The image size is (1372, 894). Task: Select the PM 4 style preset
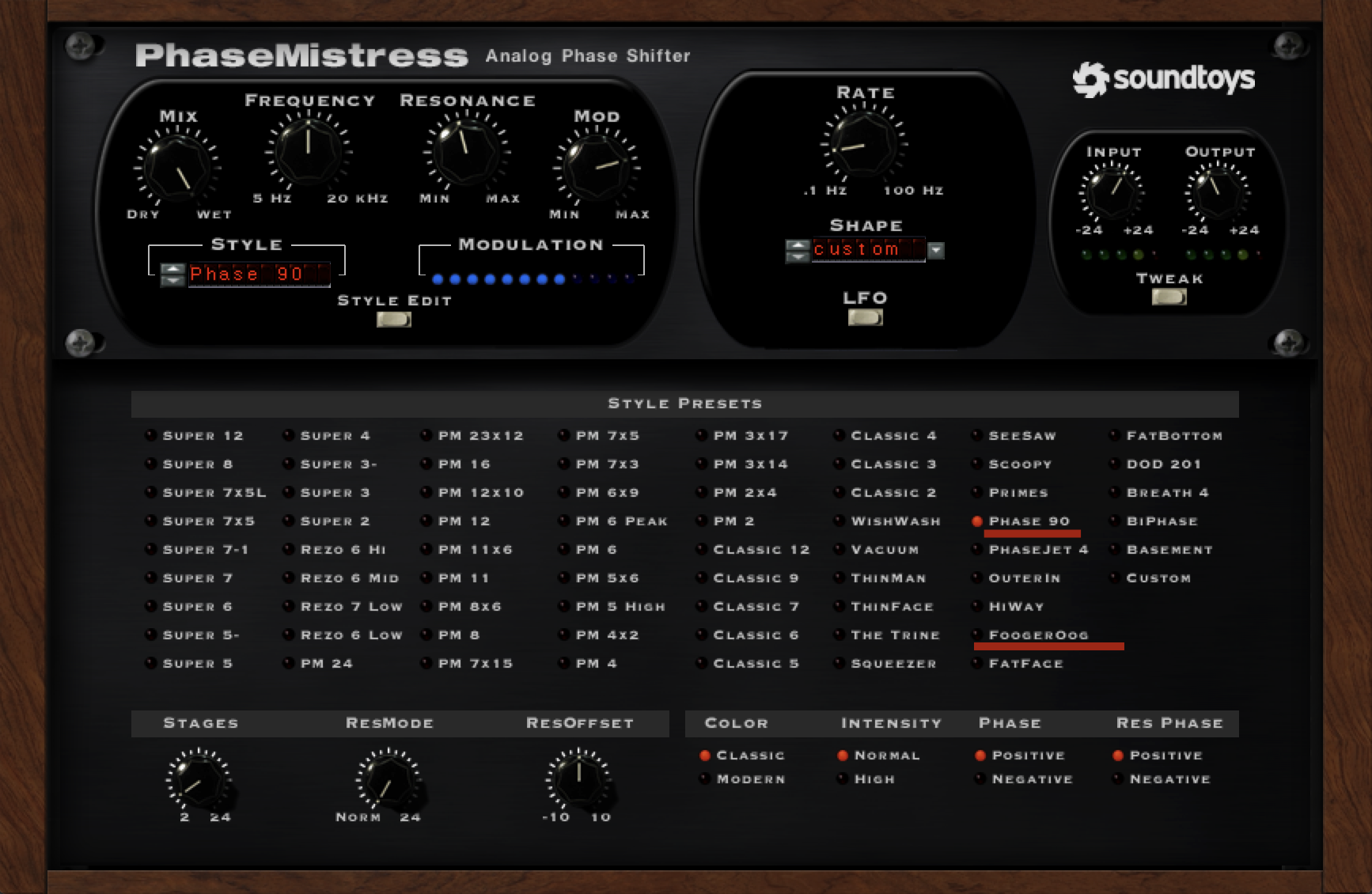(588, 664)
